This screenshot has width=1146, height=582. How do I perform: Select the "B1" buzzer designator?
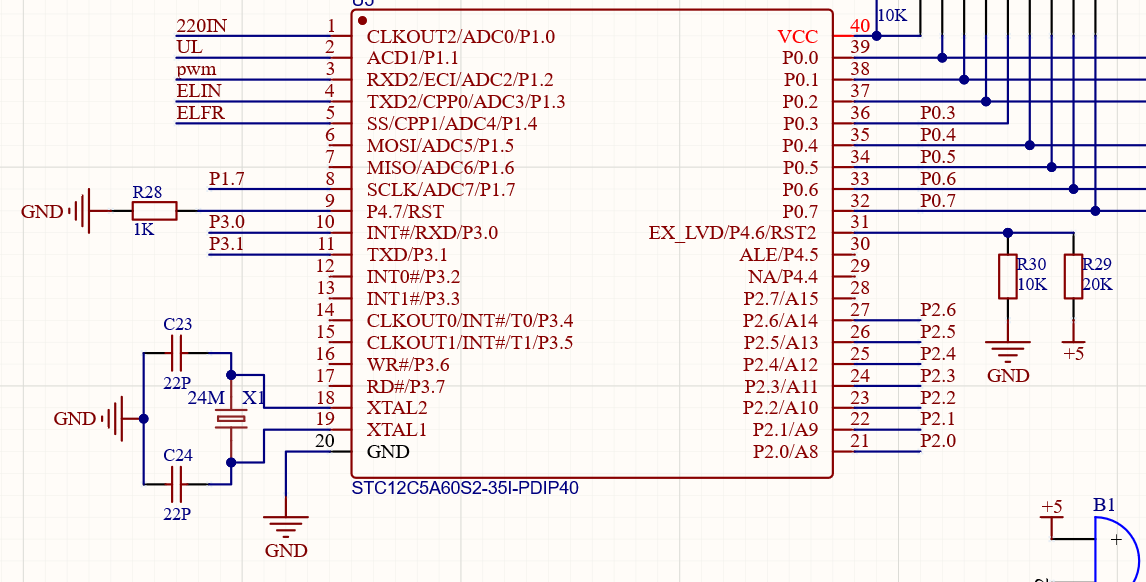(x=1104, y=505)
